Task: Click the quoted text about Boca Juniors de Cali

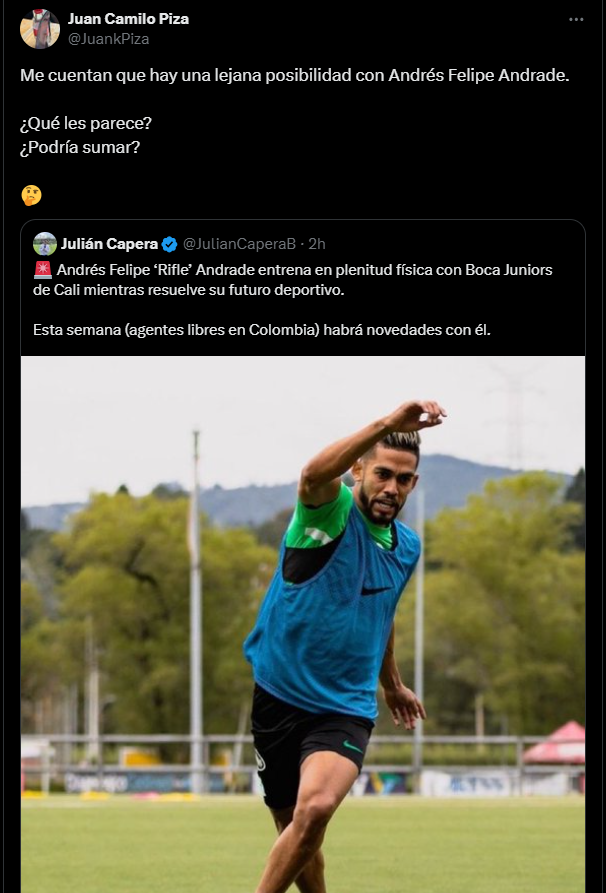Action: (293, 280)
